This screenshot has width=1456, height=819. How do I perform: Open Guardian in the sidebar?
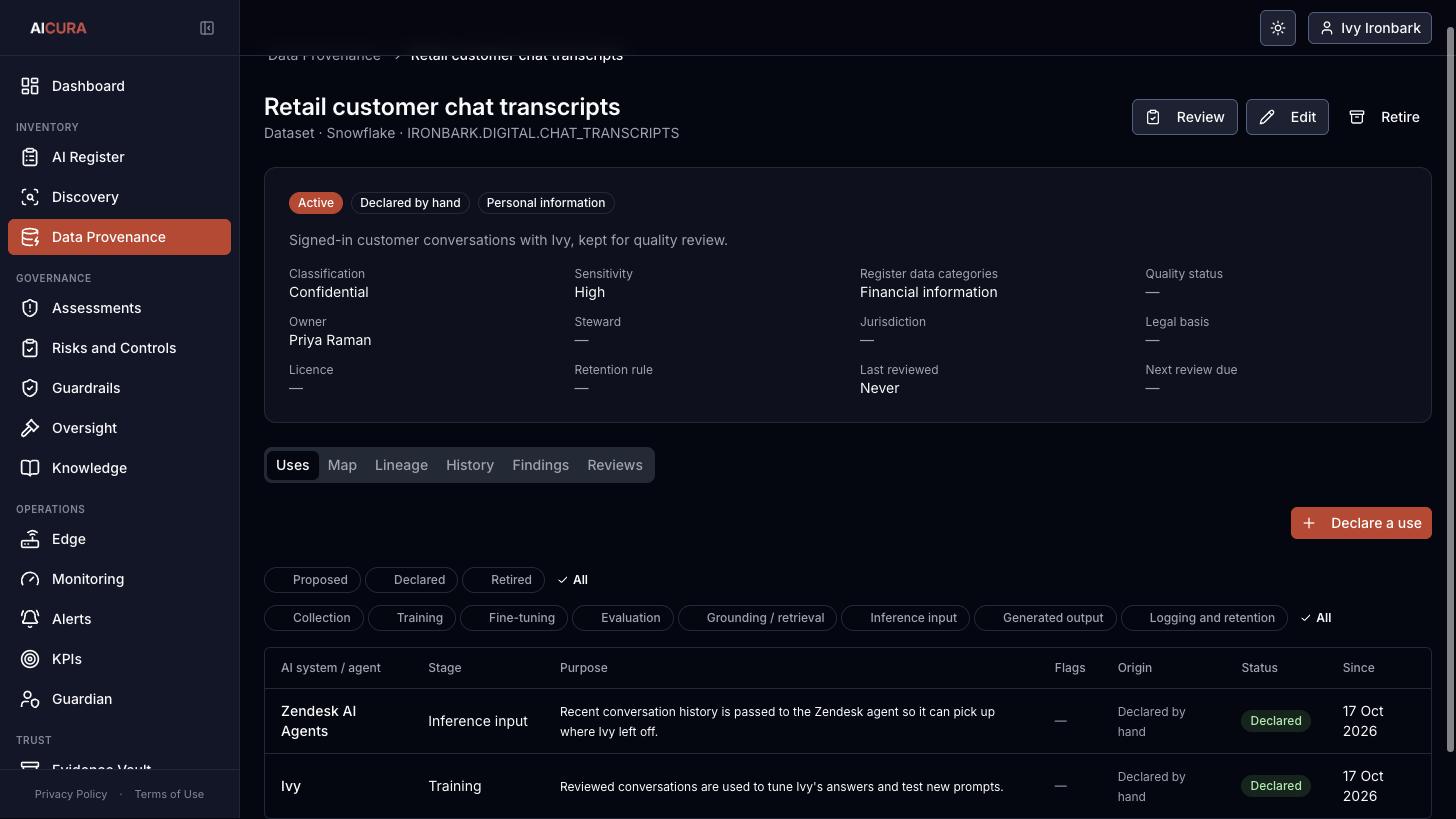[x=119, y=699]
